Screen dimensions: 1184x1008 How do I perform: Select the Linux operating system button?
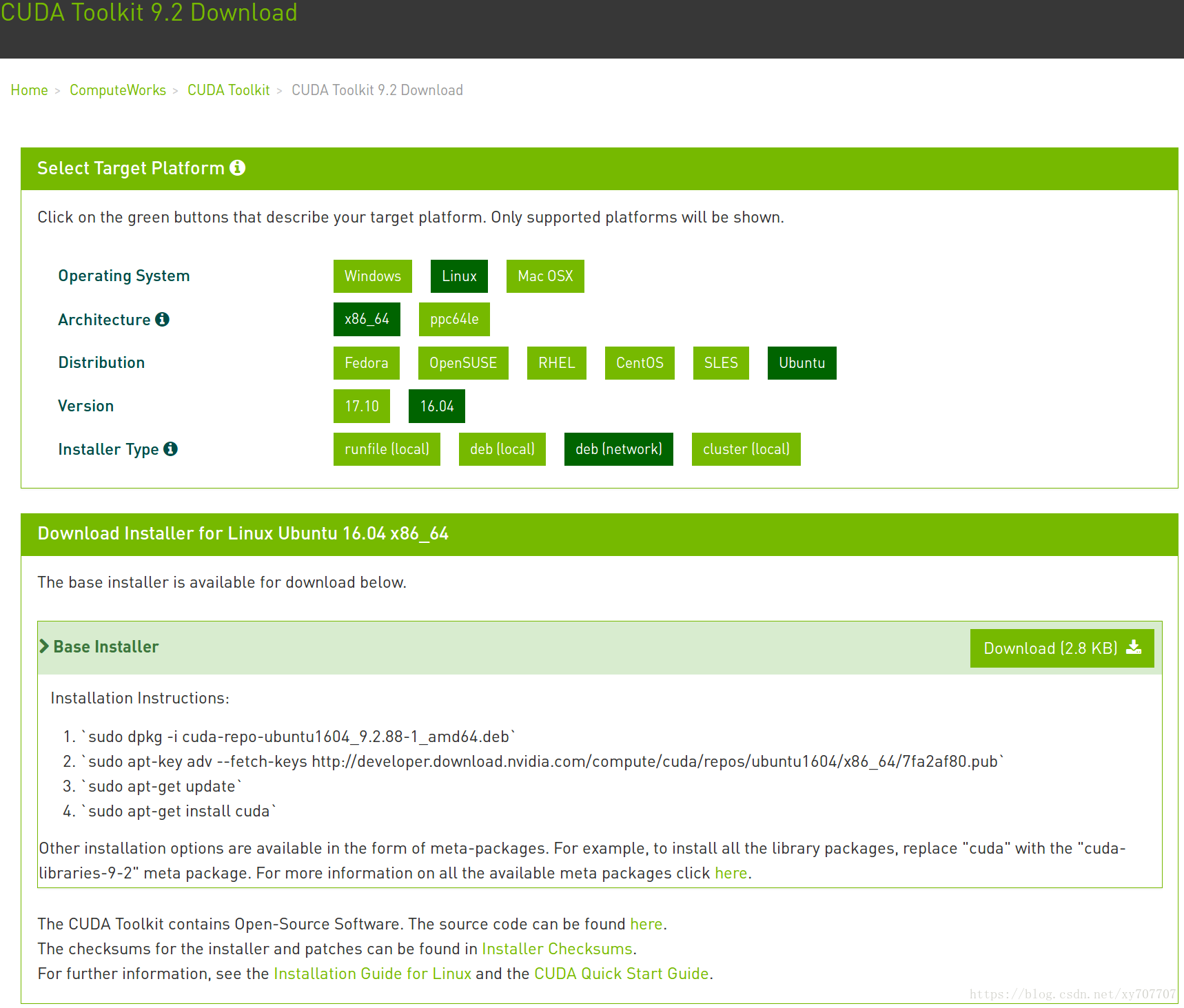pyautogui.click(x=459, y=276)
